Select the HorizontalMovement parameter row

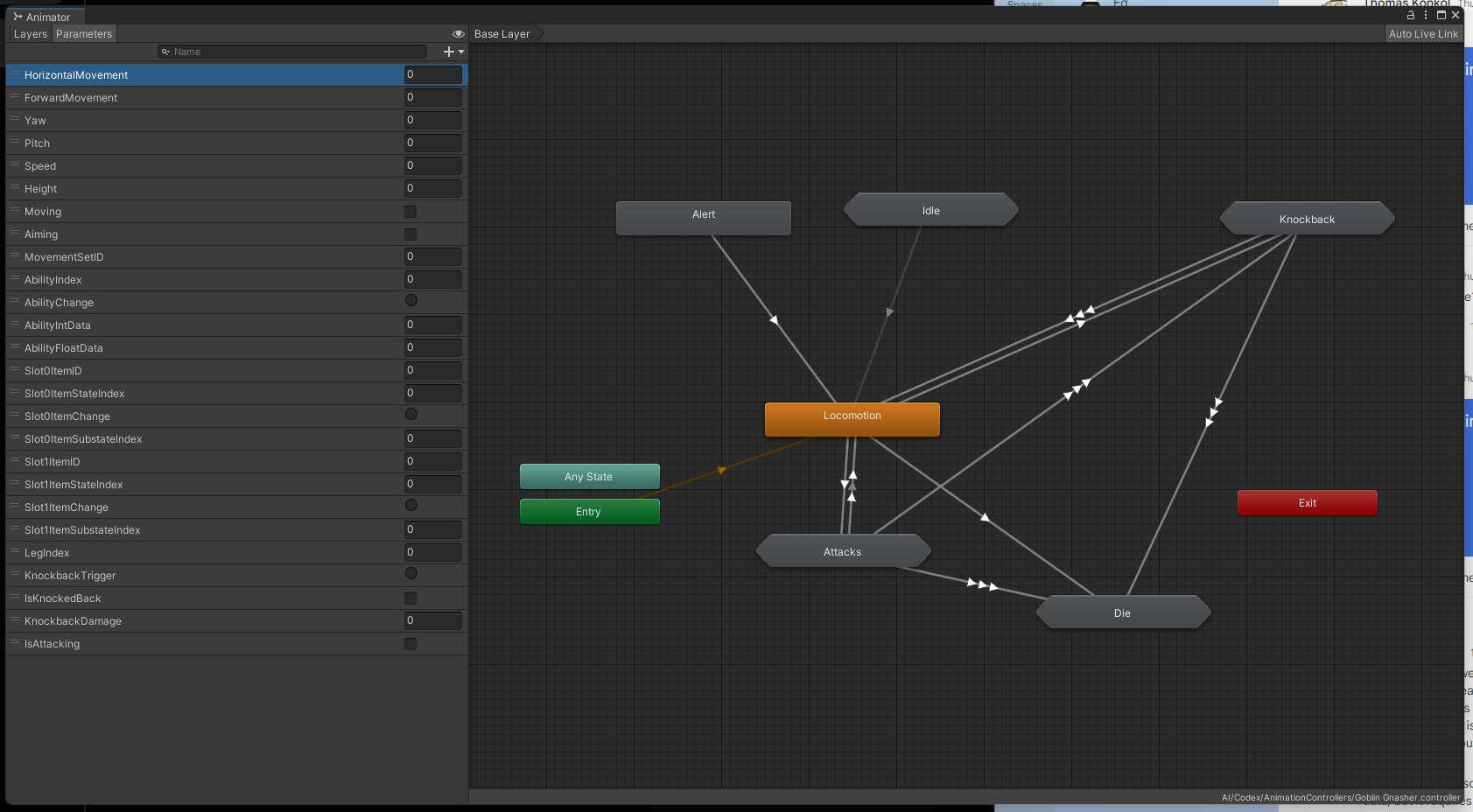point(237,75)
